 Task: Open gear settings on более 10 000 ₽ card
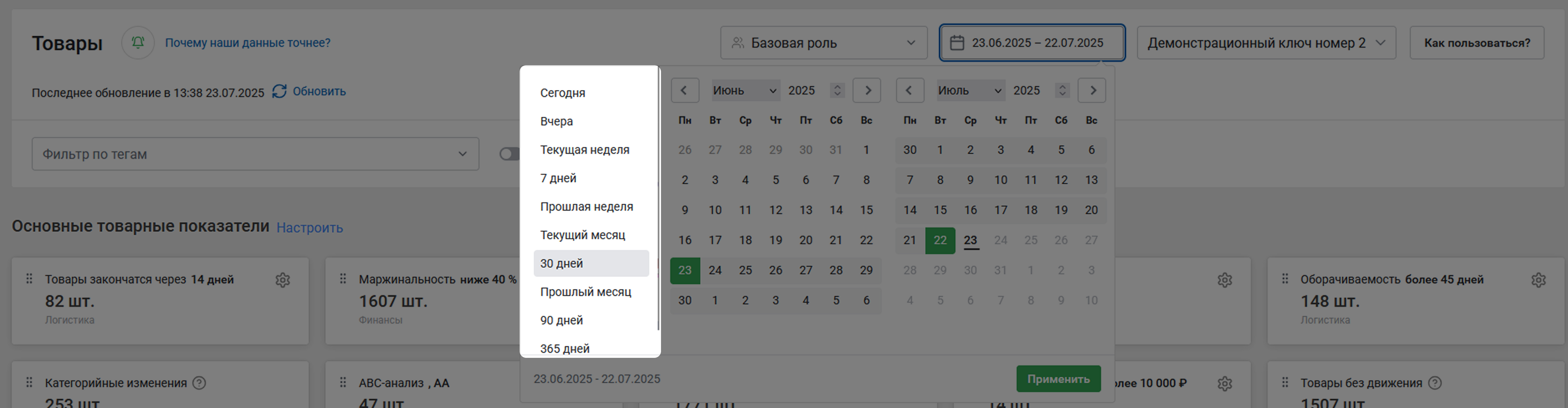[x=1225, y=384]
